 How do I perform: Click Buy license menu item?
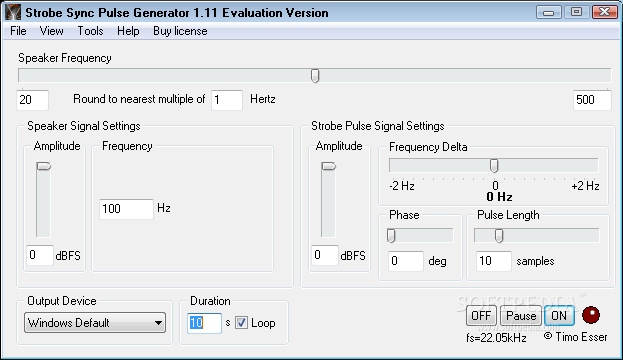pos(180,31)
